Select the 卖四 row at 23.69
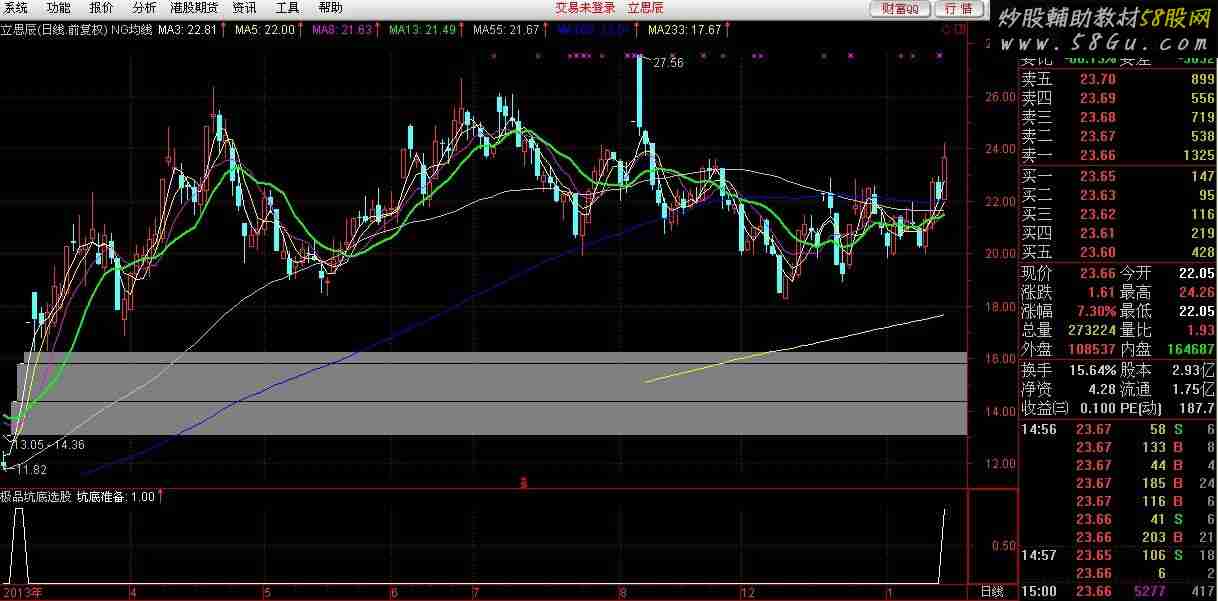 [x=1118, y=98]
